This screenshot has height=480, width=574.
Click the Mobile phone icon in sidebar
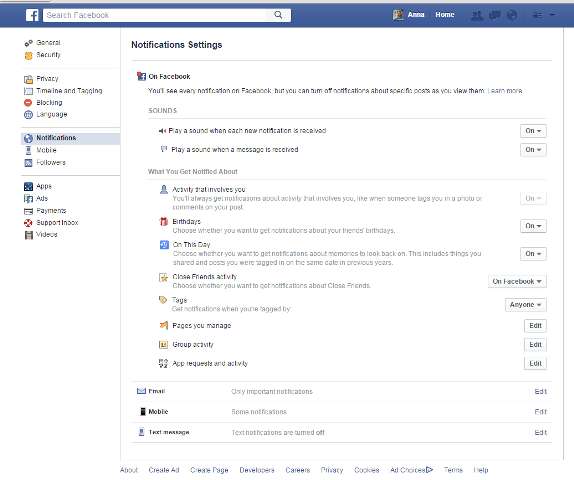tap(29, 150)
